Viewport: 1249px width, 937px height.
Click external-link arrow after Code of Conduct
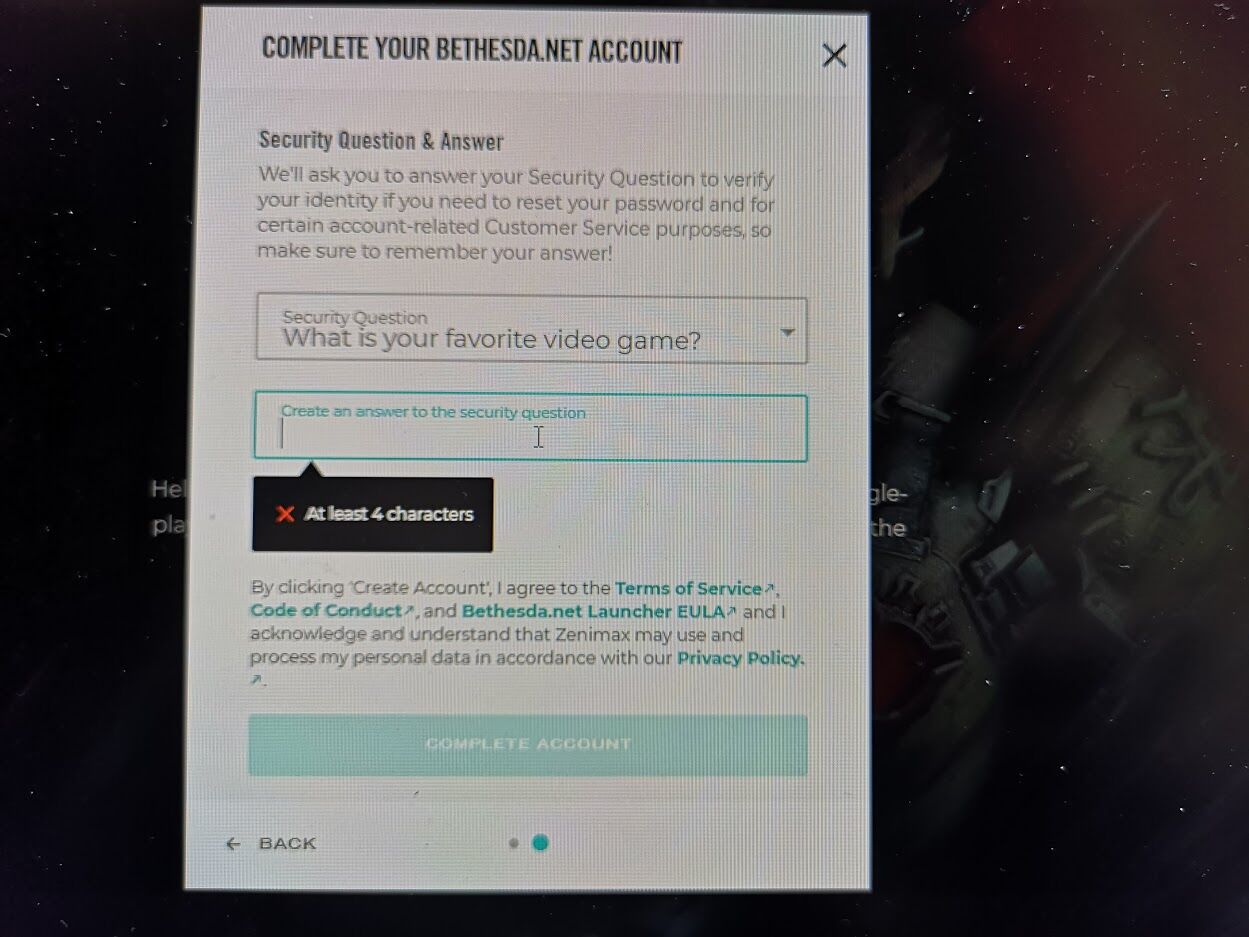[x=408, y=611]
